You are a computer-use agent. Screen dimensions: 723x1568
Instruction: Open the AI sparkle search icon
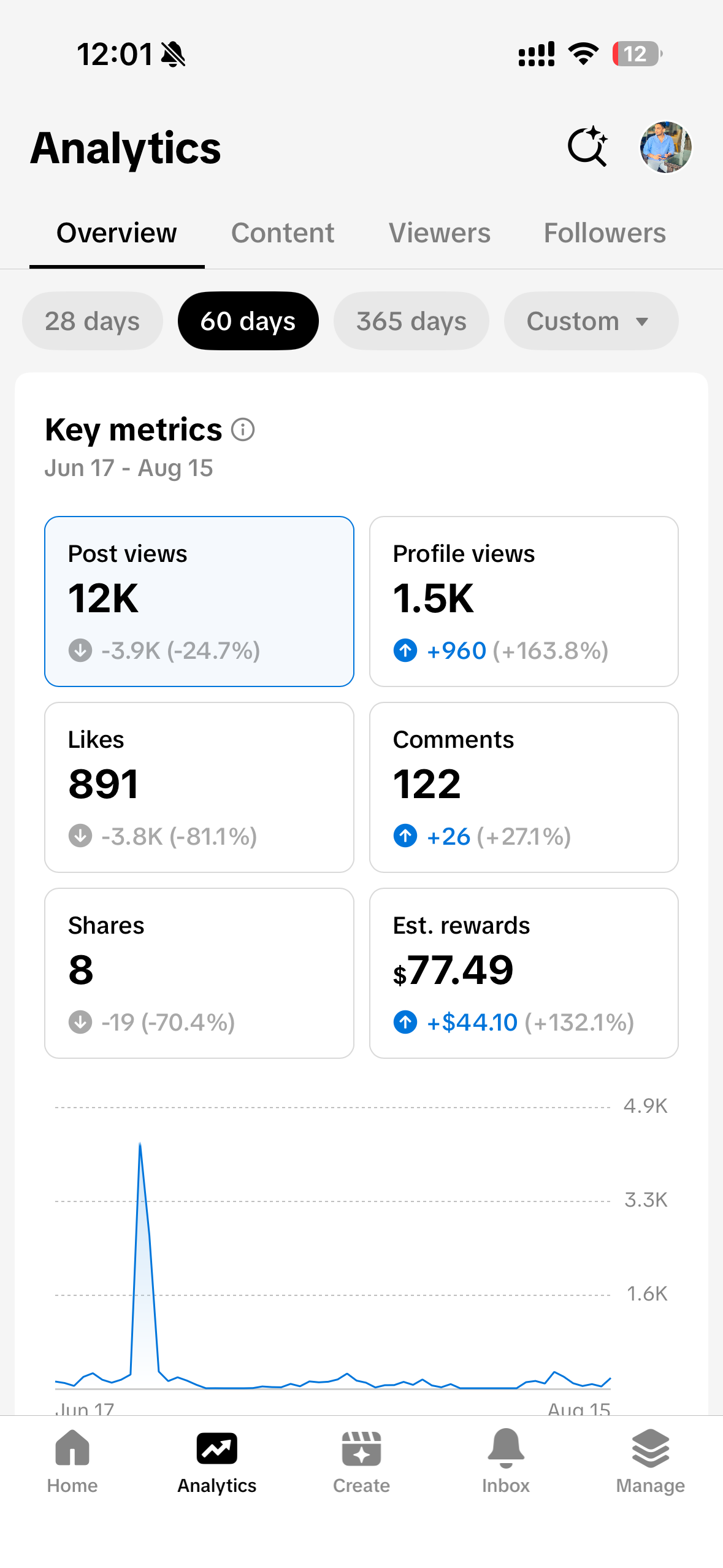coord(587,147)
